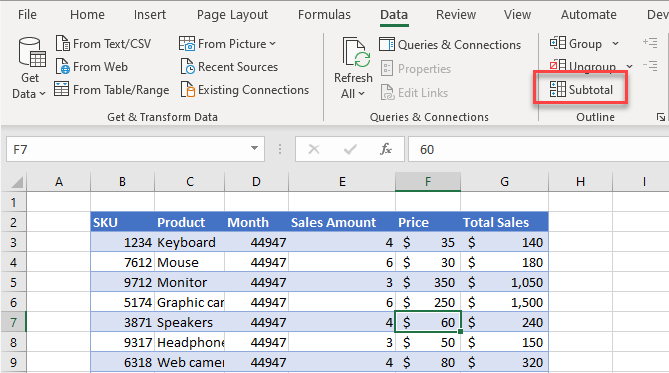Click the Product header cell
Viewport: 669px width, 373px height.
pyautogui.click(x=189, y=222)
